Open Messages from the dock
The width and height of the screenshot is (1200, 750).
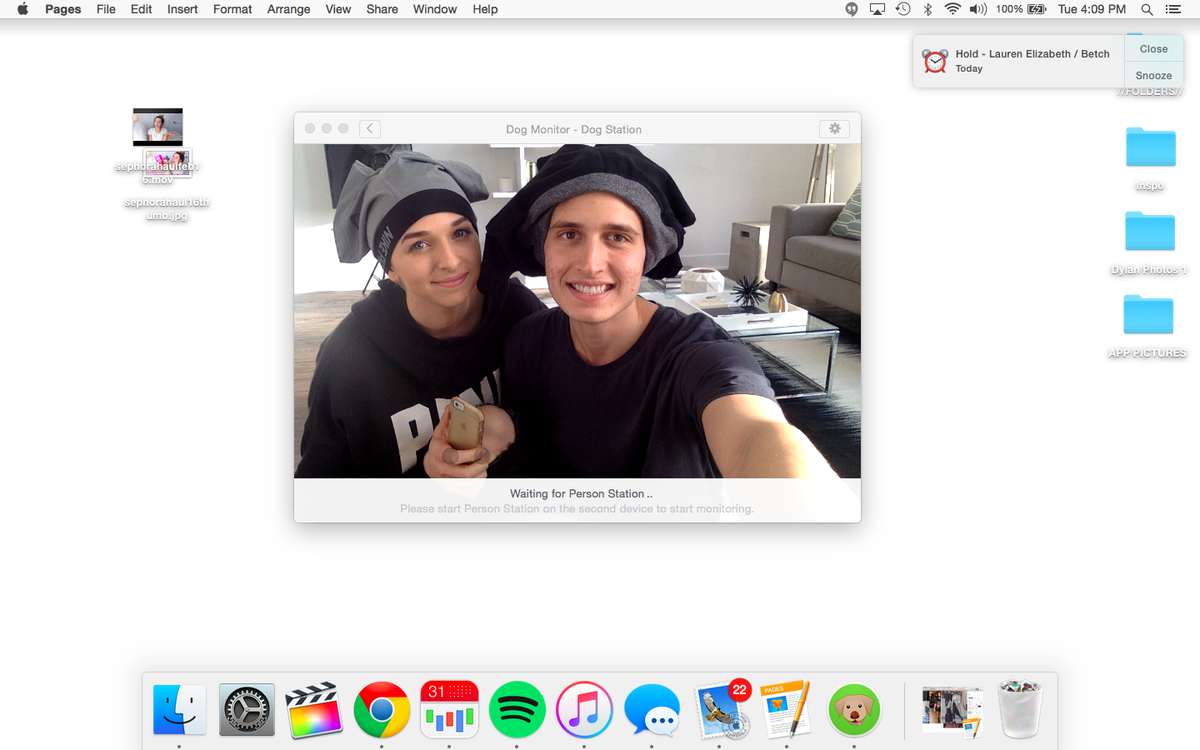[652, 710]
